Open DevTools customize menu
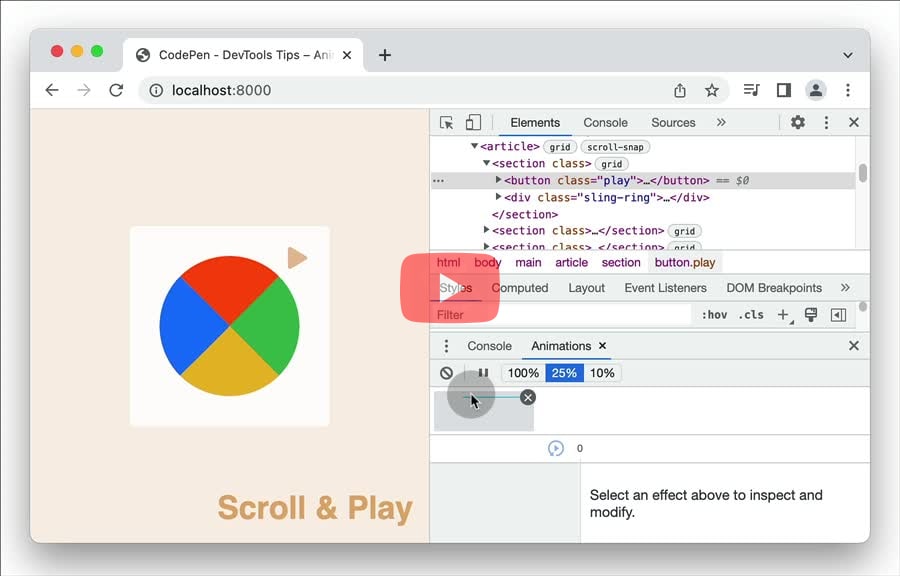The image size is (900, 576). click(x=826, y=122)
